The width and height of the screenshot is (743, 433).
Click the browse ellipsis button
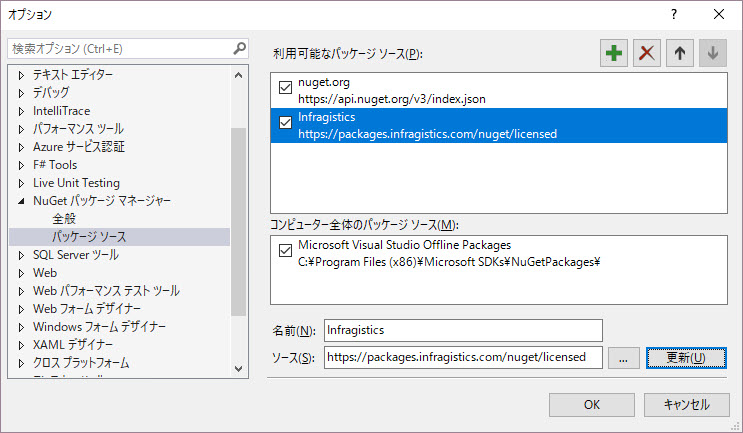(x=622, y=358)
